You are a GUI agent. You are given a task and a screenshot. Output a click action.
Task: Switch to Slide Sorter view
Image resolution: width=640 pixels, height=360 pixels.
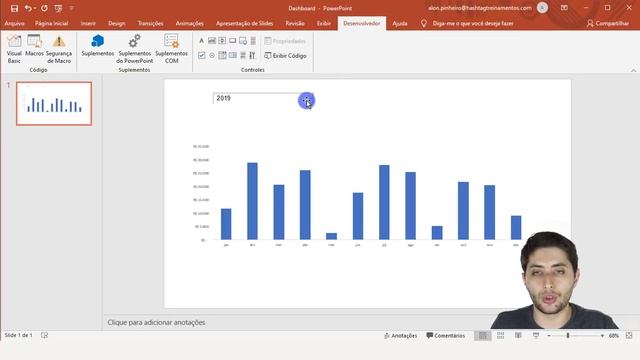pos(500,336)
